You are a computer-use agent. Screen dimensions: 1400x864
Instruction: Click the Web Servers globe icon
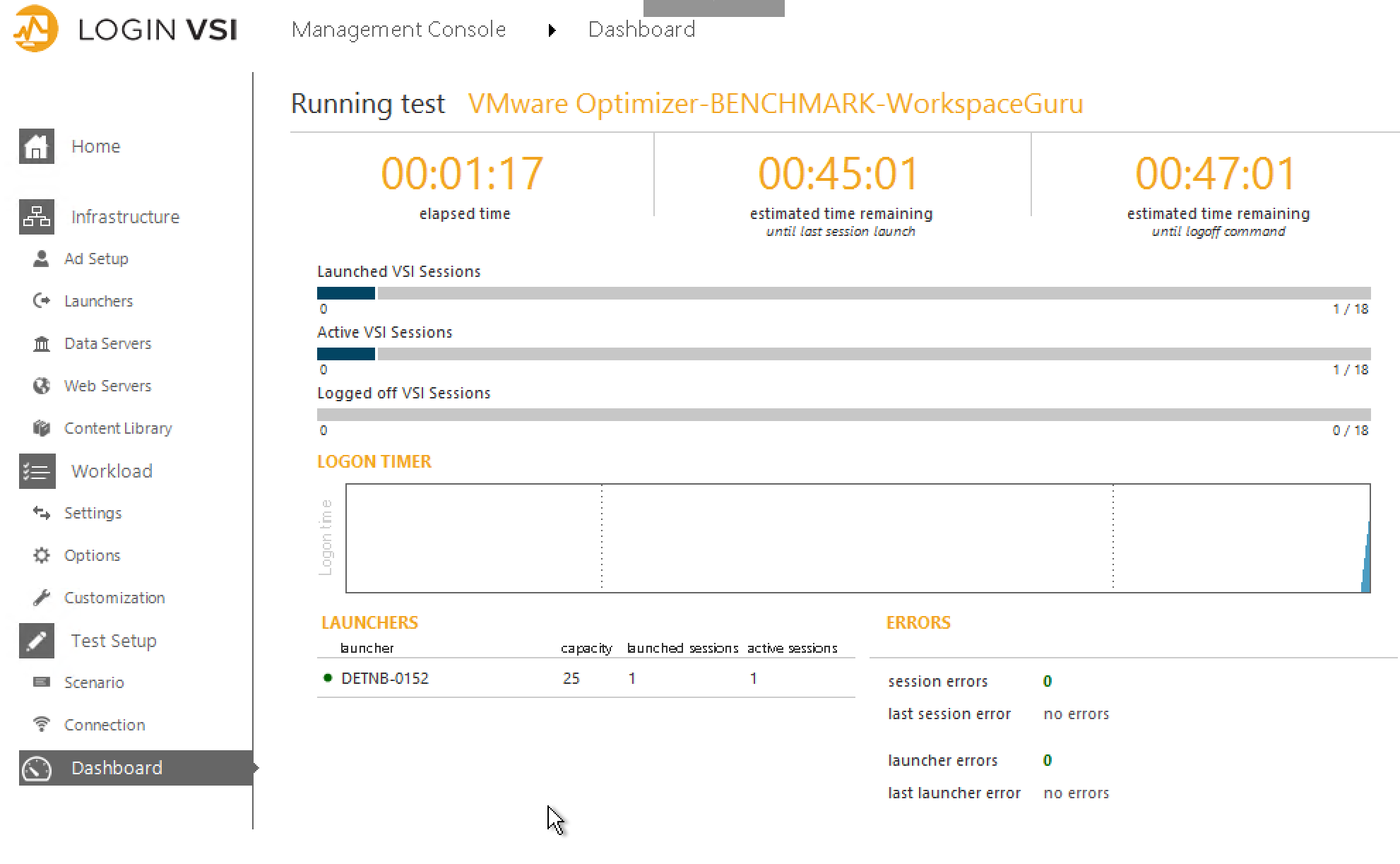[41, 386]
